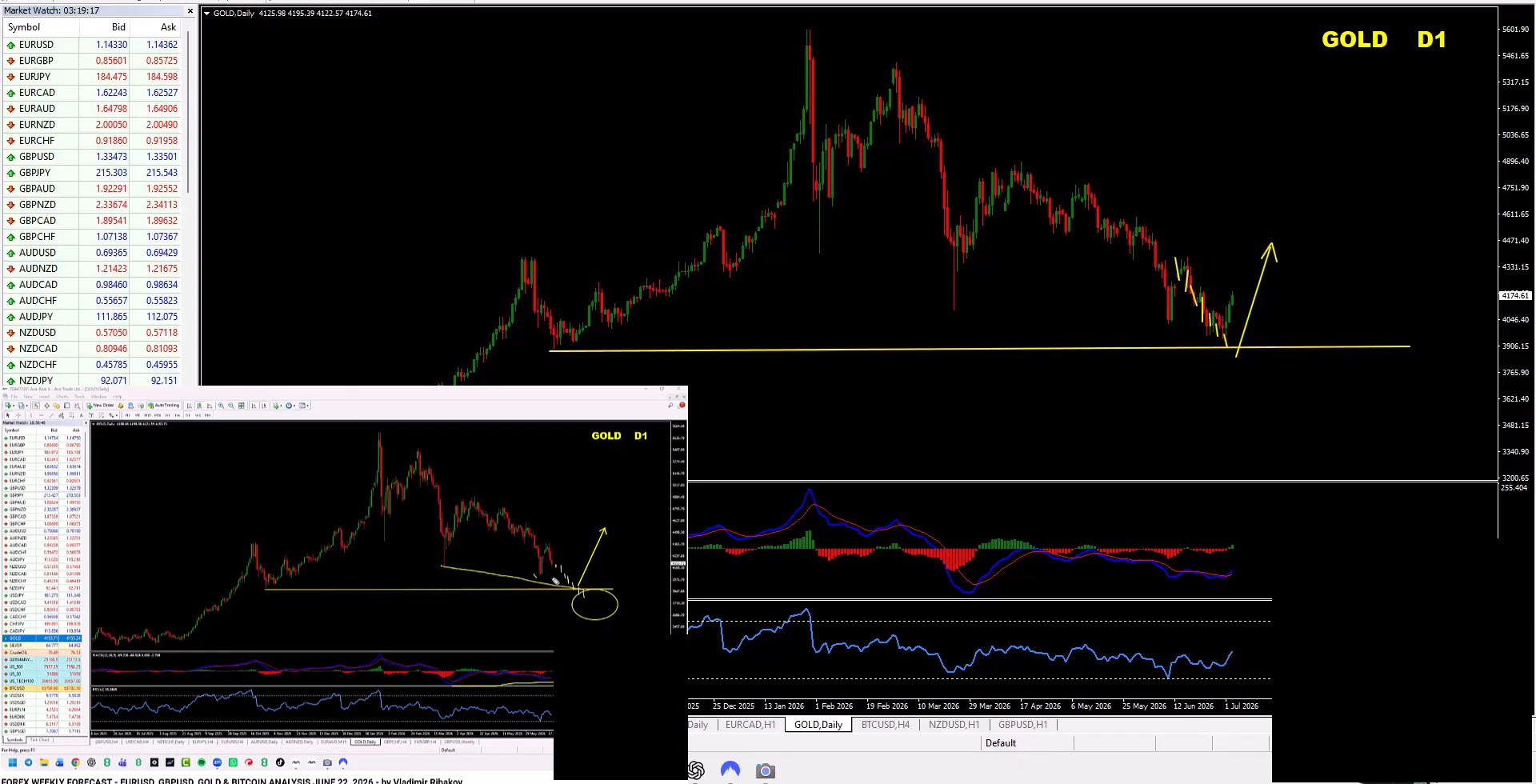Viewport: 1536px width, 784px height.
Task: Open Google Chrome from the taskbar
Action: [75, 762]
